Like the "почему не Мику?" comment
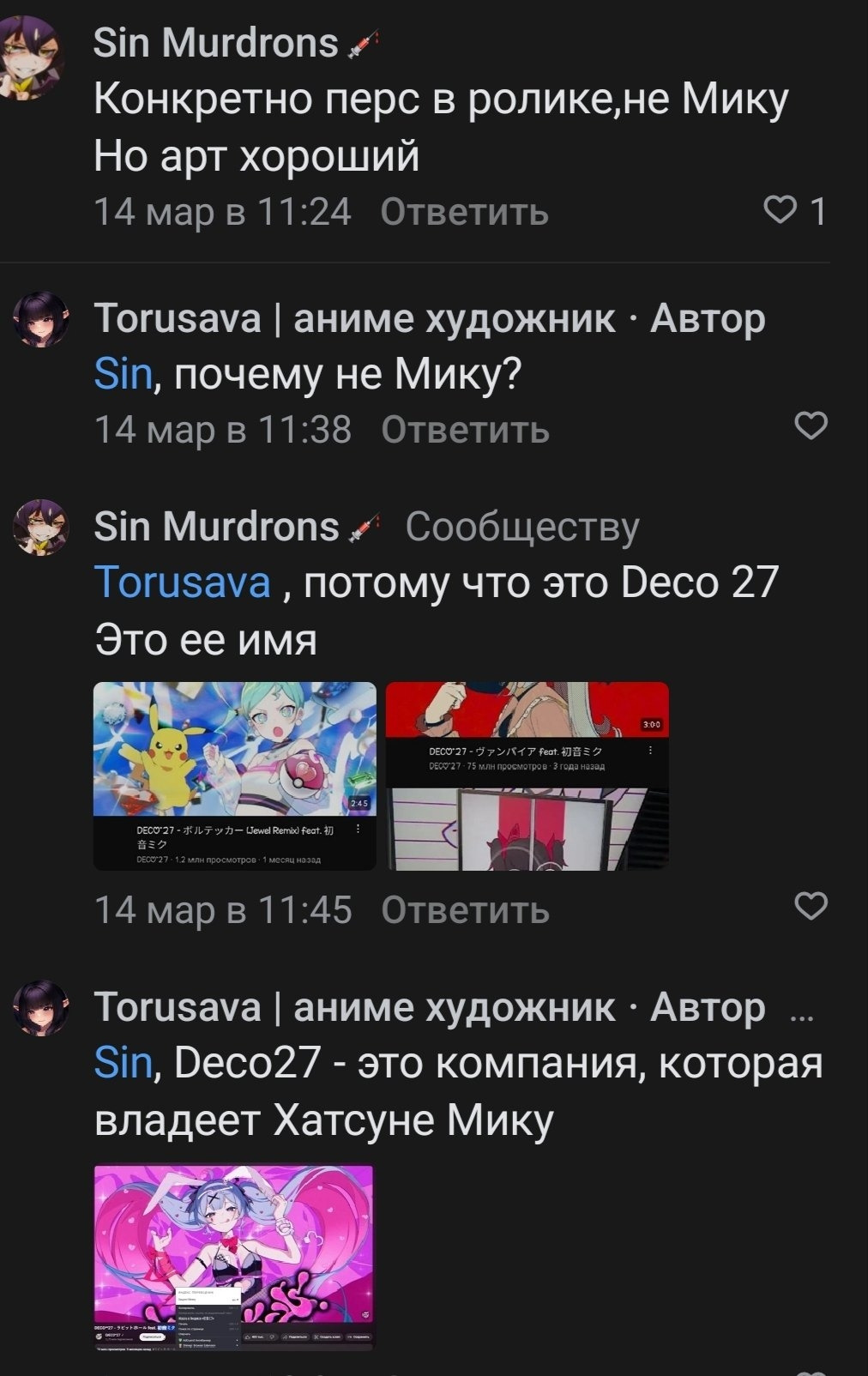The height and width of the screenshot is (1376, 868). point(811,425)
